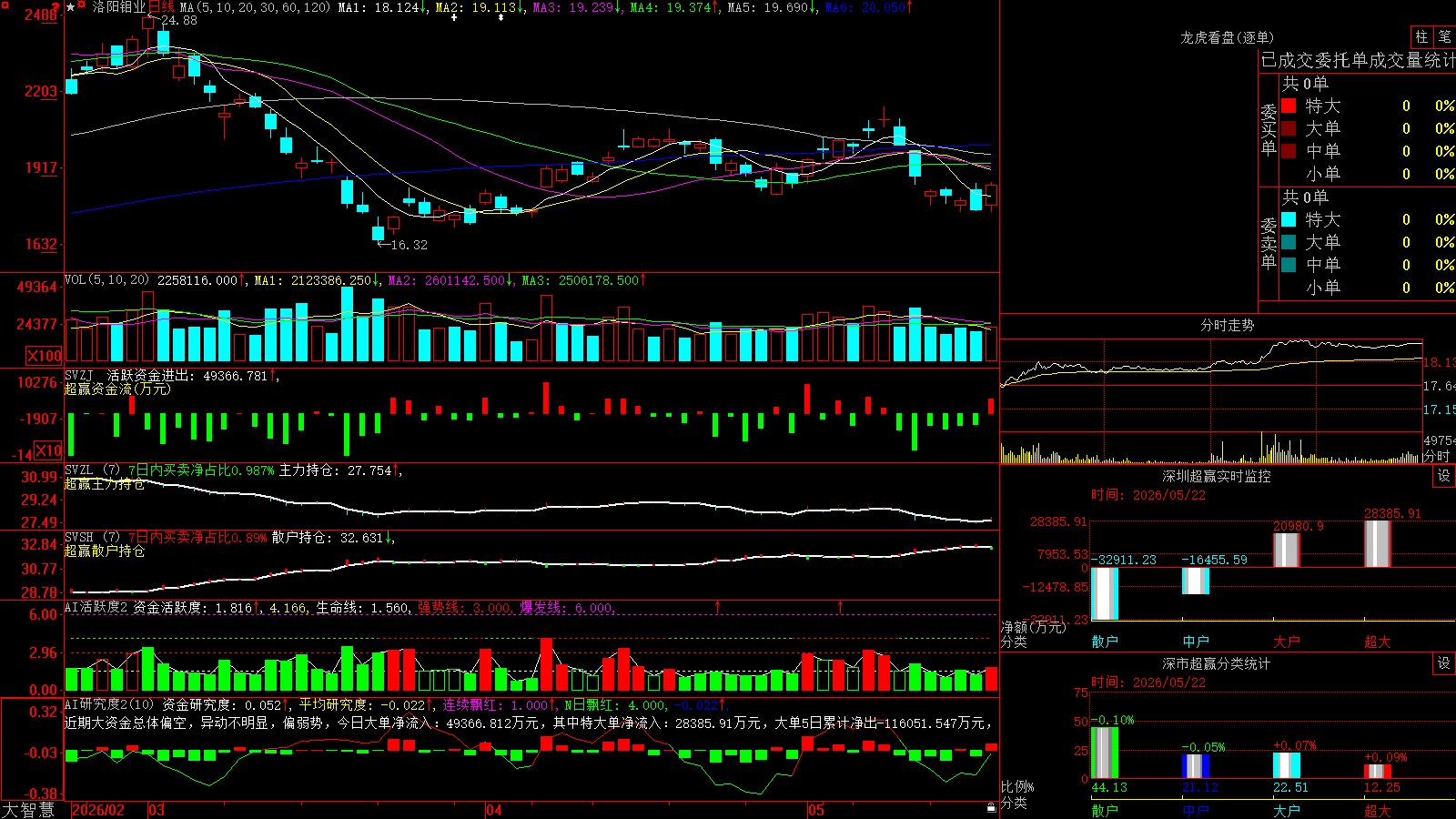The height and width of the screenshot is (819, 1456).
Task: Click the 大户 bar in 深圳超赢实时监控
Action: pos(1286,551)
